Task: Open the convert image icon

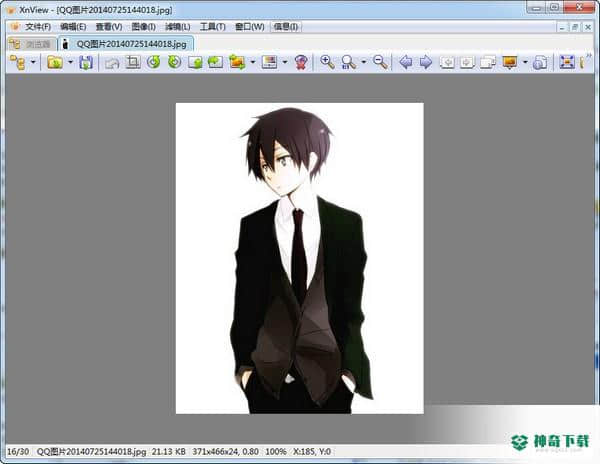Action: pyautogui.click(x=237, y=62)
